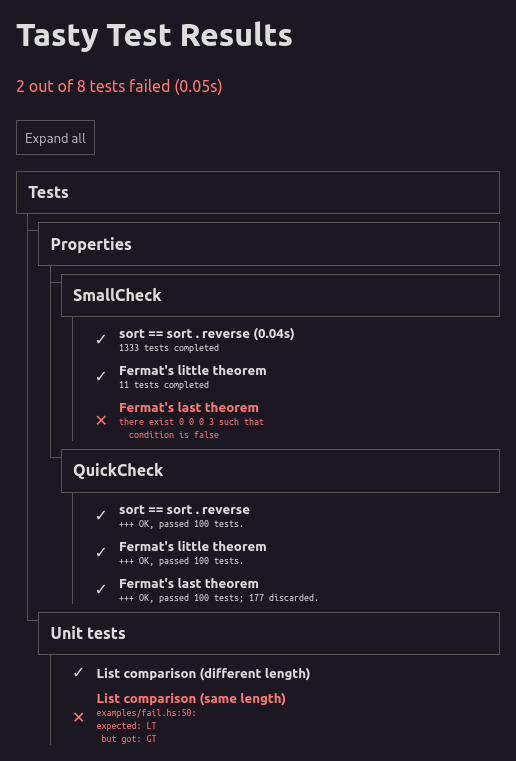Image resolution: width=516 pixels, height=761 pixels.
Task: Click the sort == sort . reverse (0.04s) title
Action: [x=207, y=333]
